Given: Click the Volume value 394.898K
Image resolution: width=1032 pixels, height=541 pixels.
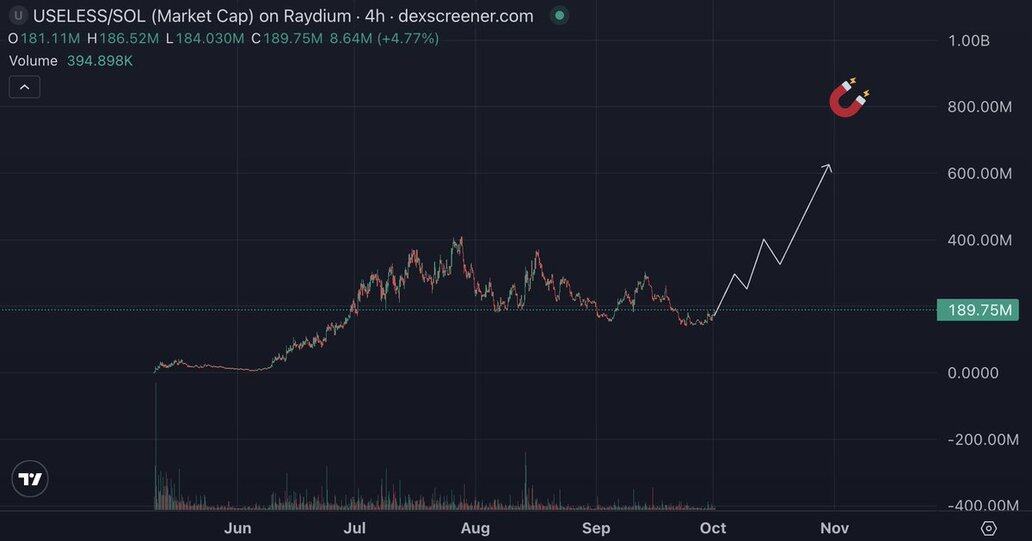Looking at the screenshot, I should (x=99, y=61).
